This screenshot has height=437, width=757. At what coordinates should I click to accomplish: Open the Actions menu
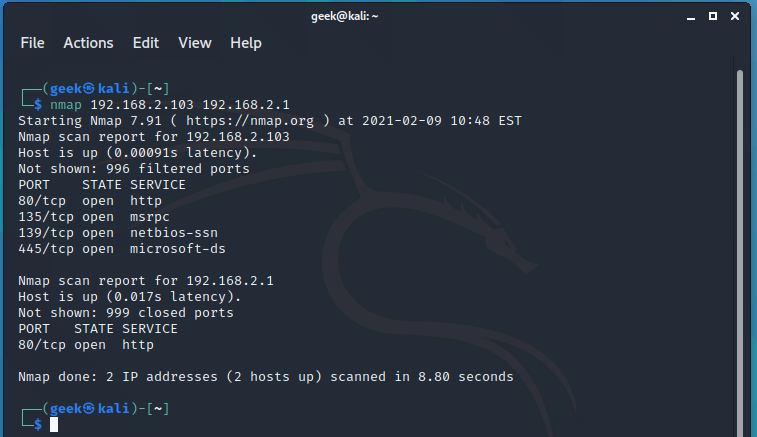[88, 43]
